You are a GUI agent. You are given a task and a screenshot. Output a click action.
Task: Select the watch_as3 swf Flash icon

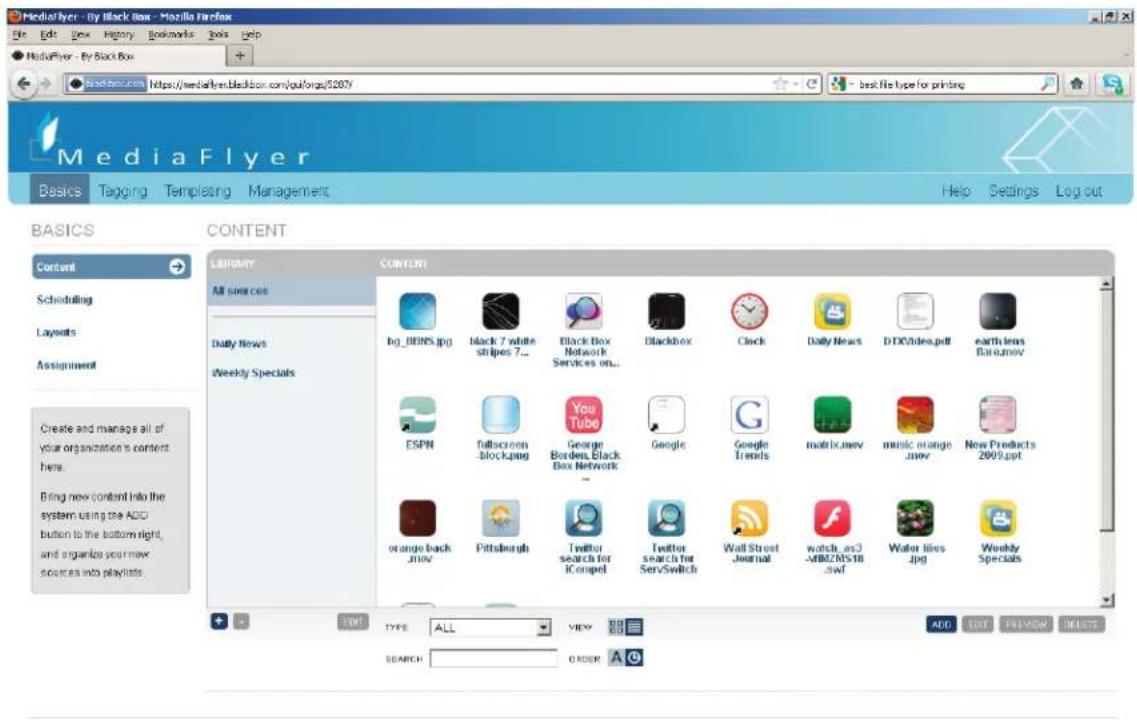[x=832, y=518]
